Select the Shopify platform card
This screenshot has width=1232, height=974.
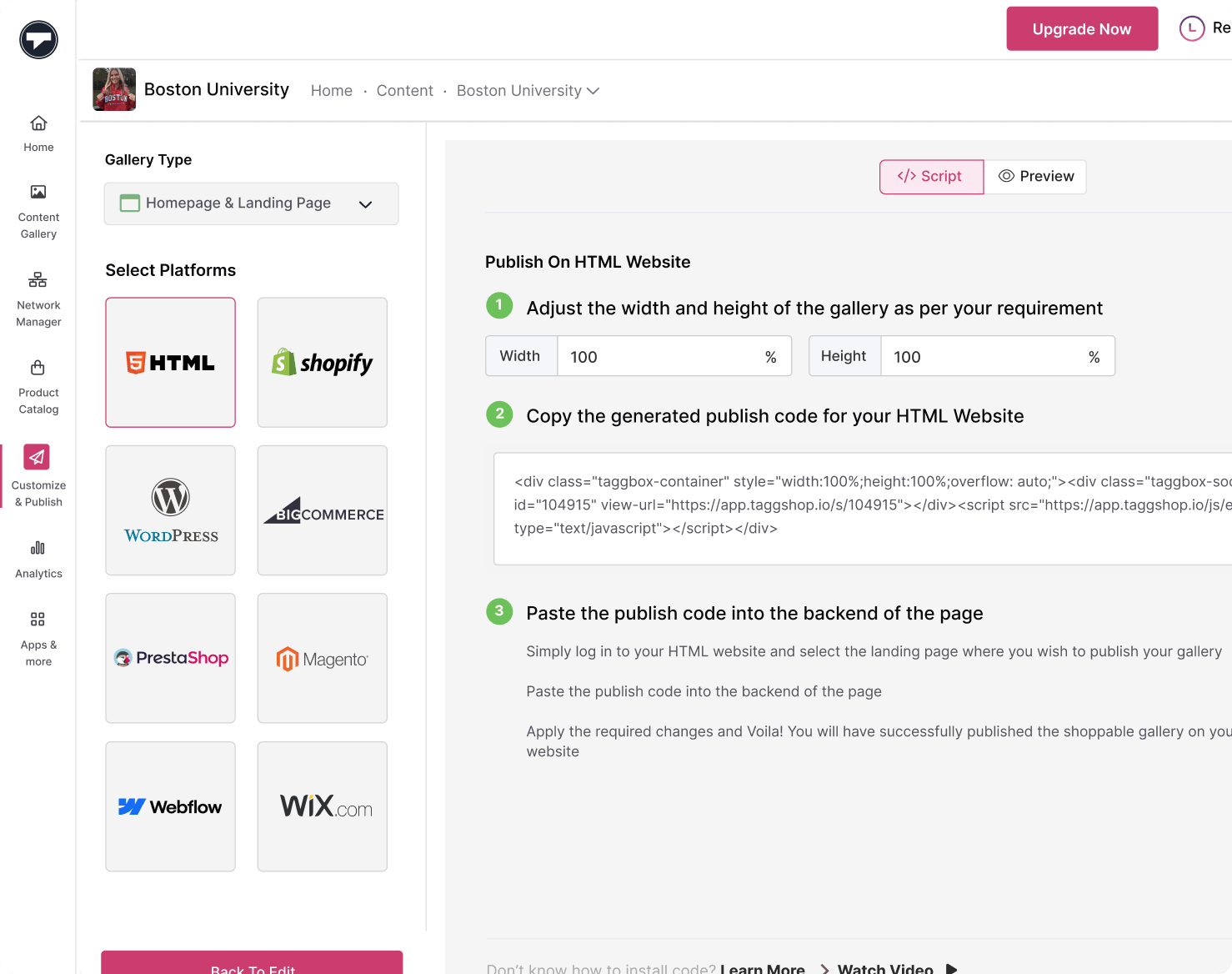pos(323,363)
